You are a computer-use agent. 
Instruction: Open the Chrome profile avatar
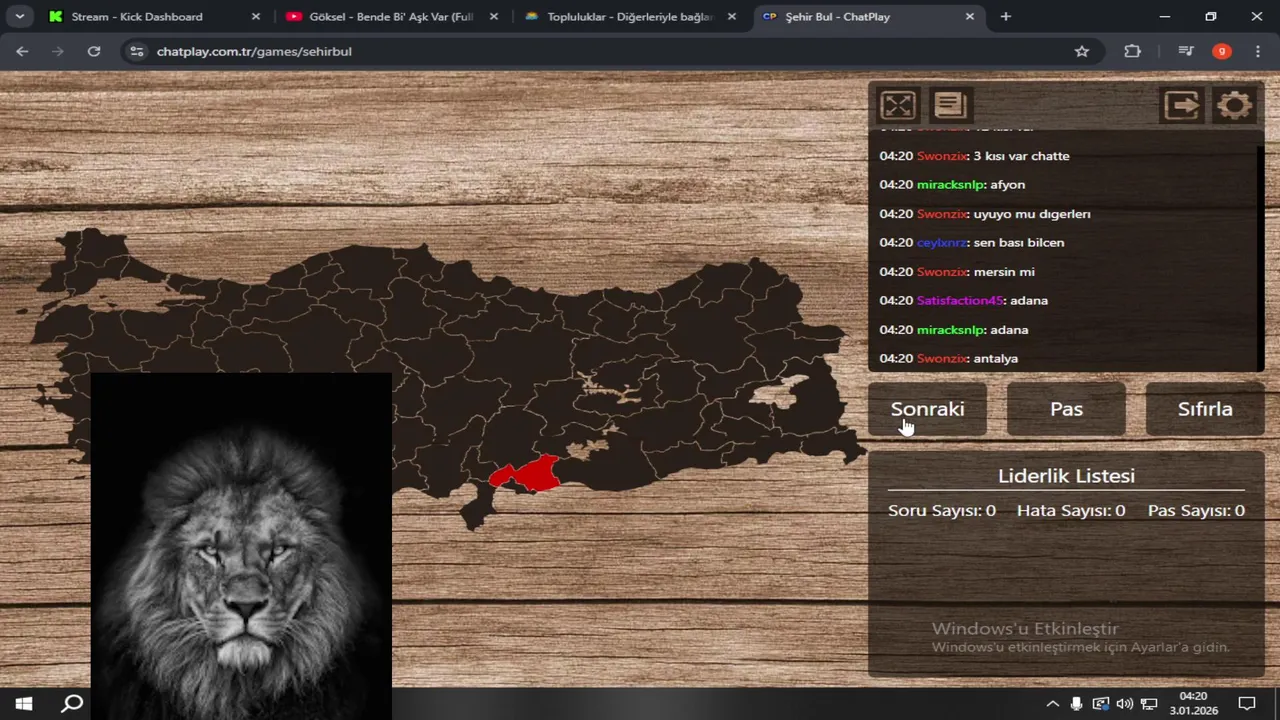click(1222, 51)
